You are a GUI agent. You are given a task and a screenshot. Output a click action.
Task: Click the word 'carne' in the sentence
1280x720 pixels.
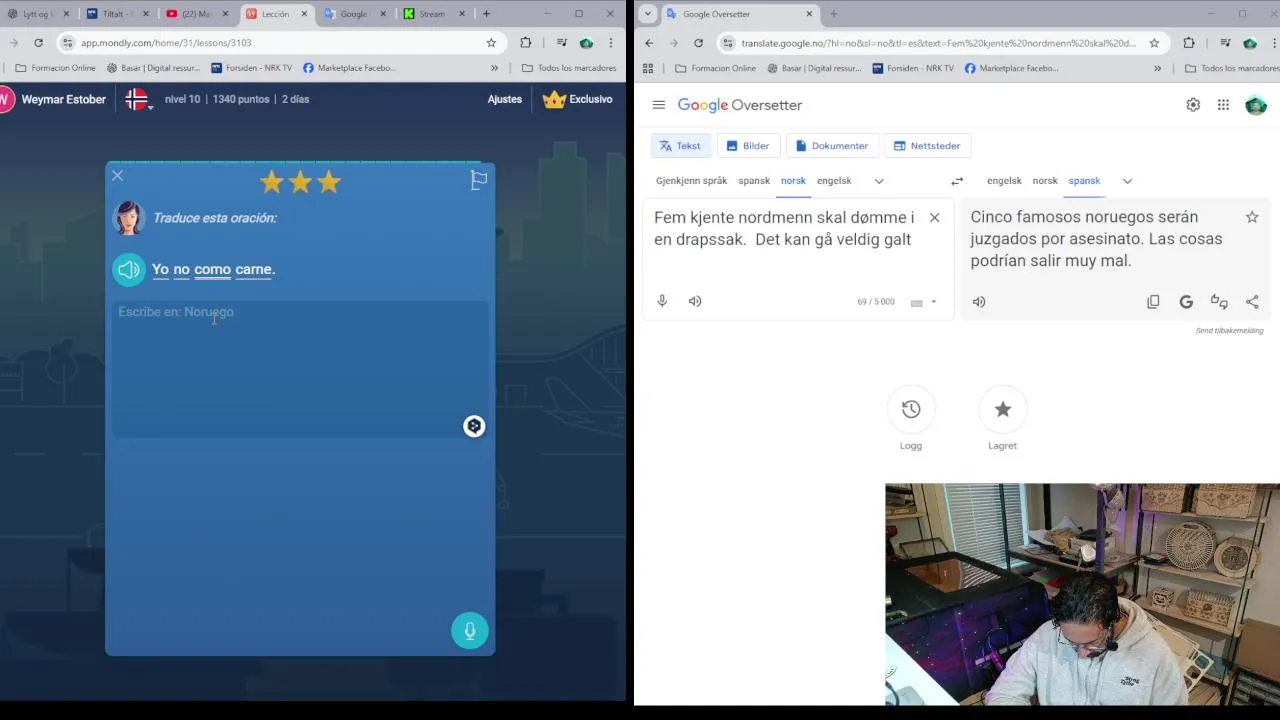click(253, 269)
